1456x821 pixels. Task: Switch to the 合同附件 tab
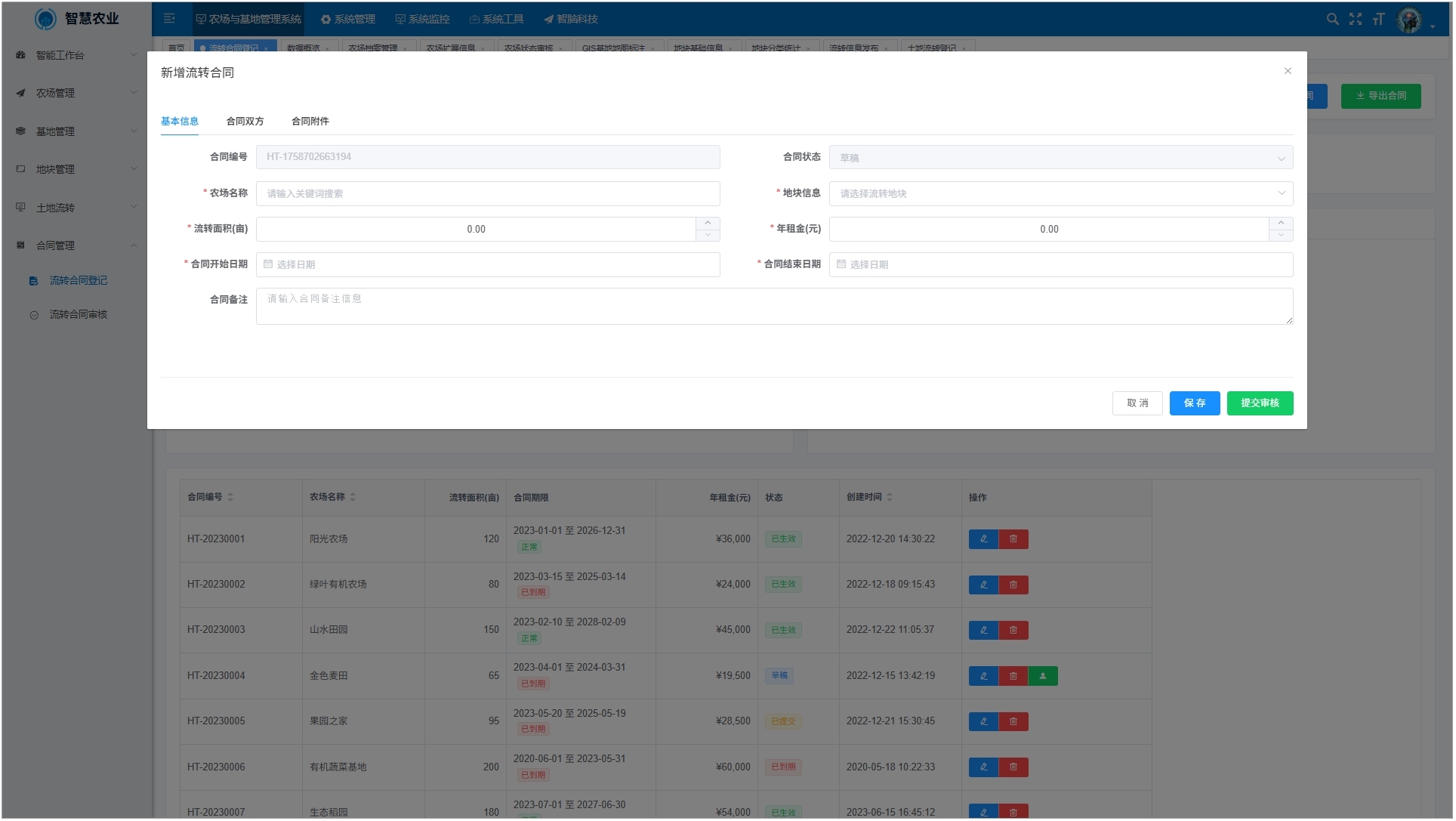[310, 122]
